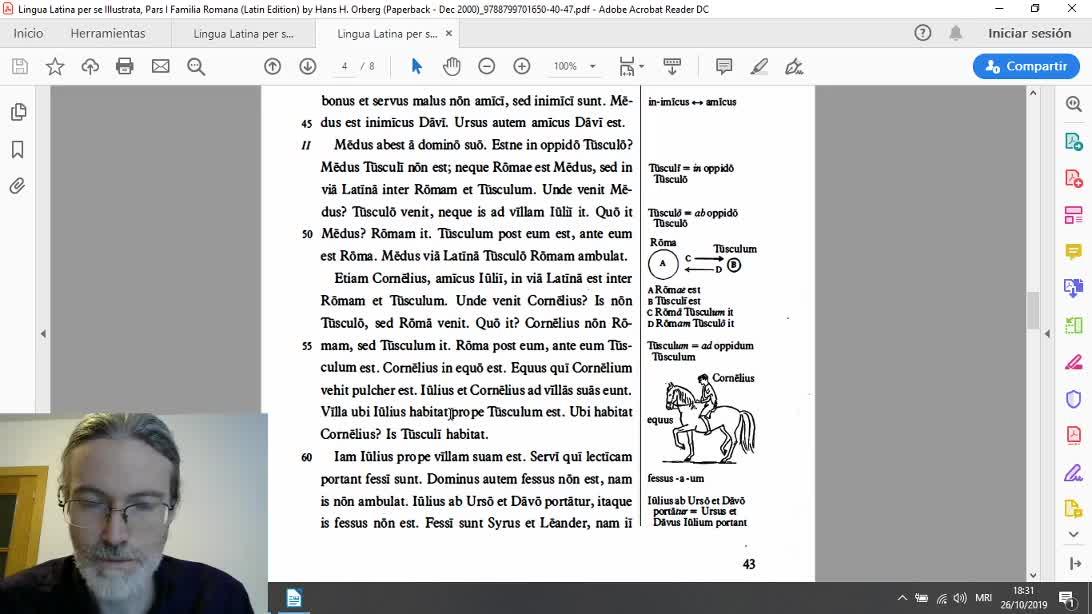
Task: Open Comment tool in right pane
Action: tap(1073, 251)
